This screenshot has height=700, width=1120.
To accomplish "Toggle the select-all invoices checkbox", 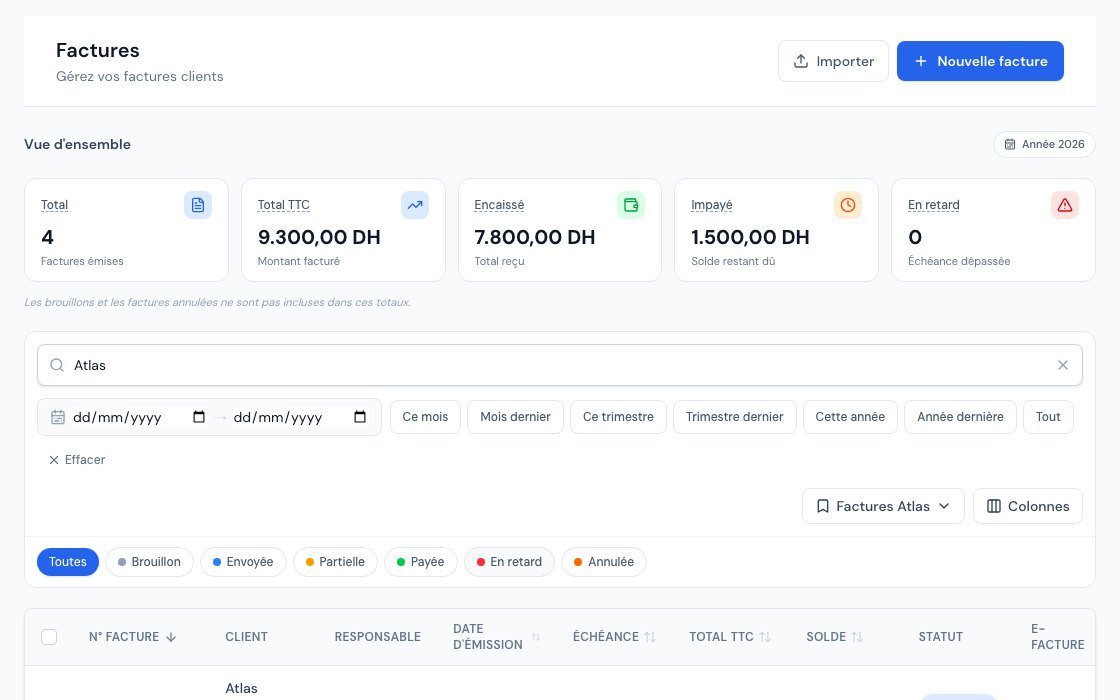I will pos(49,637).
